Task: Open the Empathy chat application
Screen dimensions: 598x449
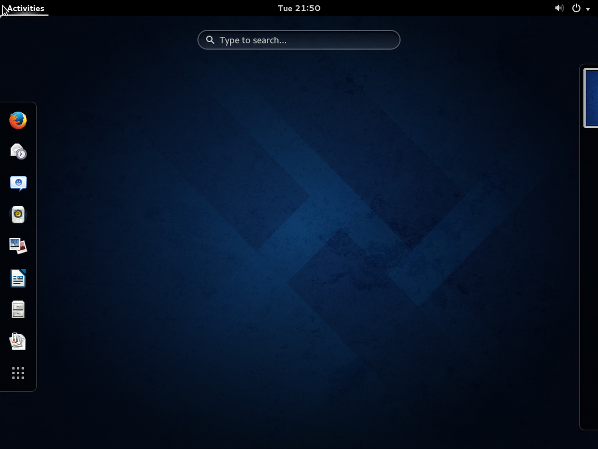Action: coord(18,183)
